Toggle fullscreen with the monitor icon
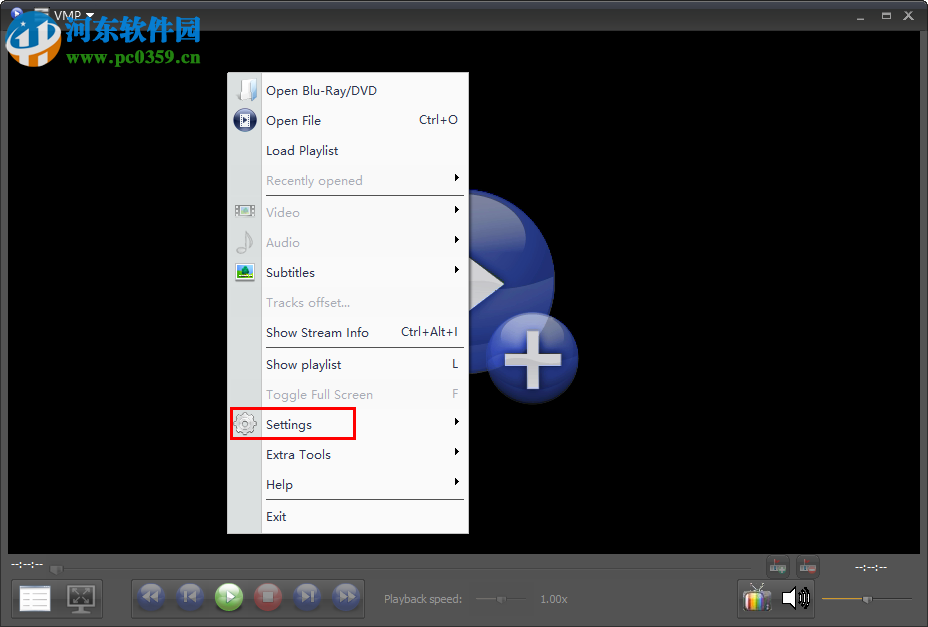The height and width of the screenshot is (627, 928). point(82,597)
